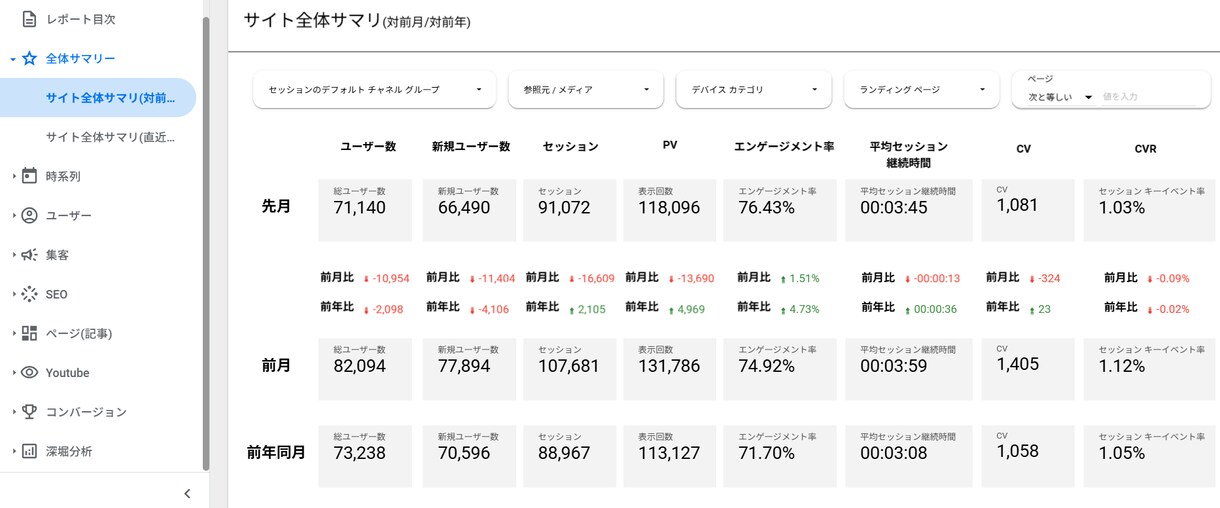Collapse the sidebar with the chevron arrow
Image resolution: width=1220 pixels, height=508 pixels.
[187, 493]
